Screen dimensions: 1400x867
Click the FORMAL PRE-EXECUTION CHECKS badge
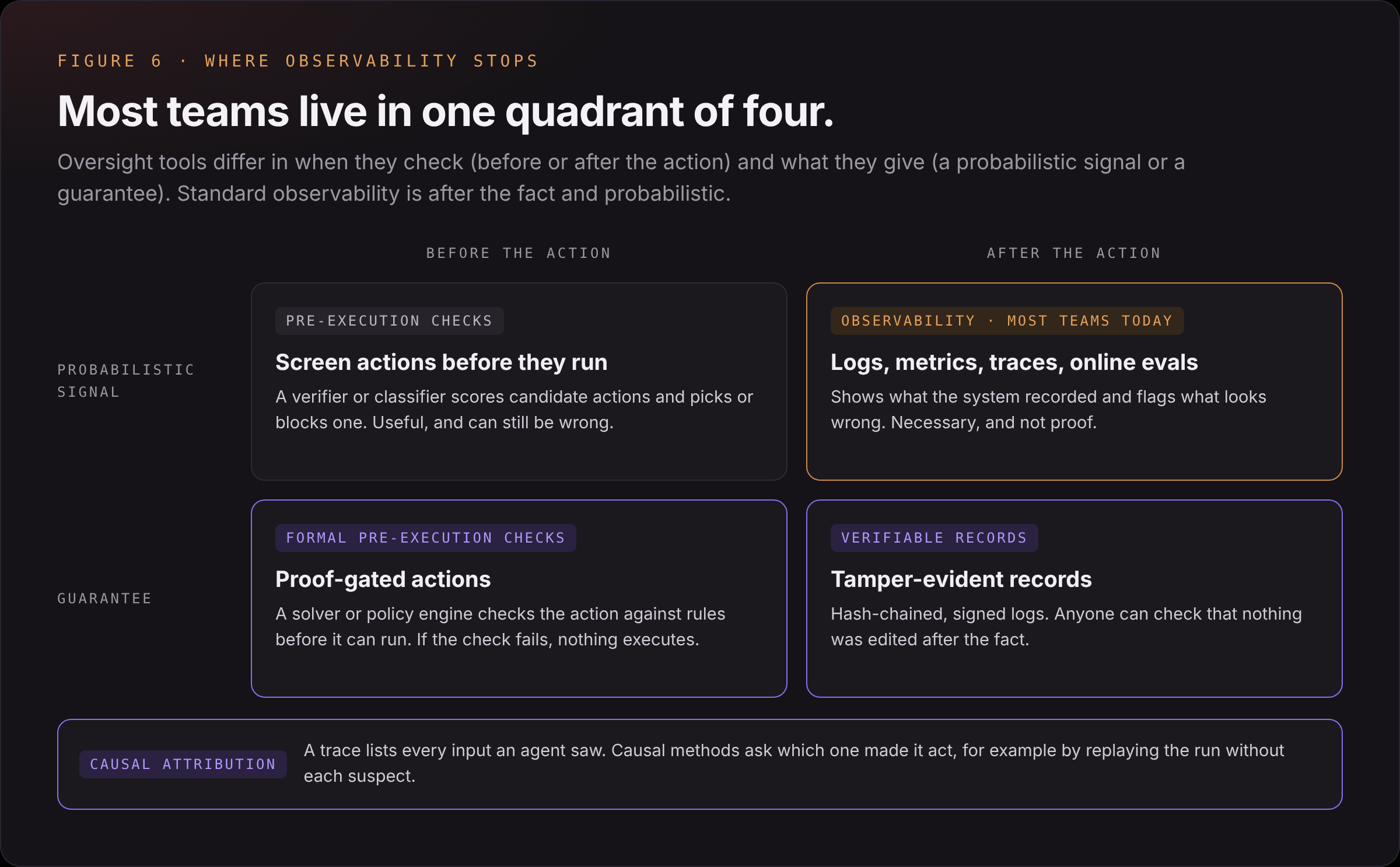(x=425, y=538)
